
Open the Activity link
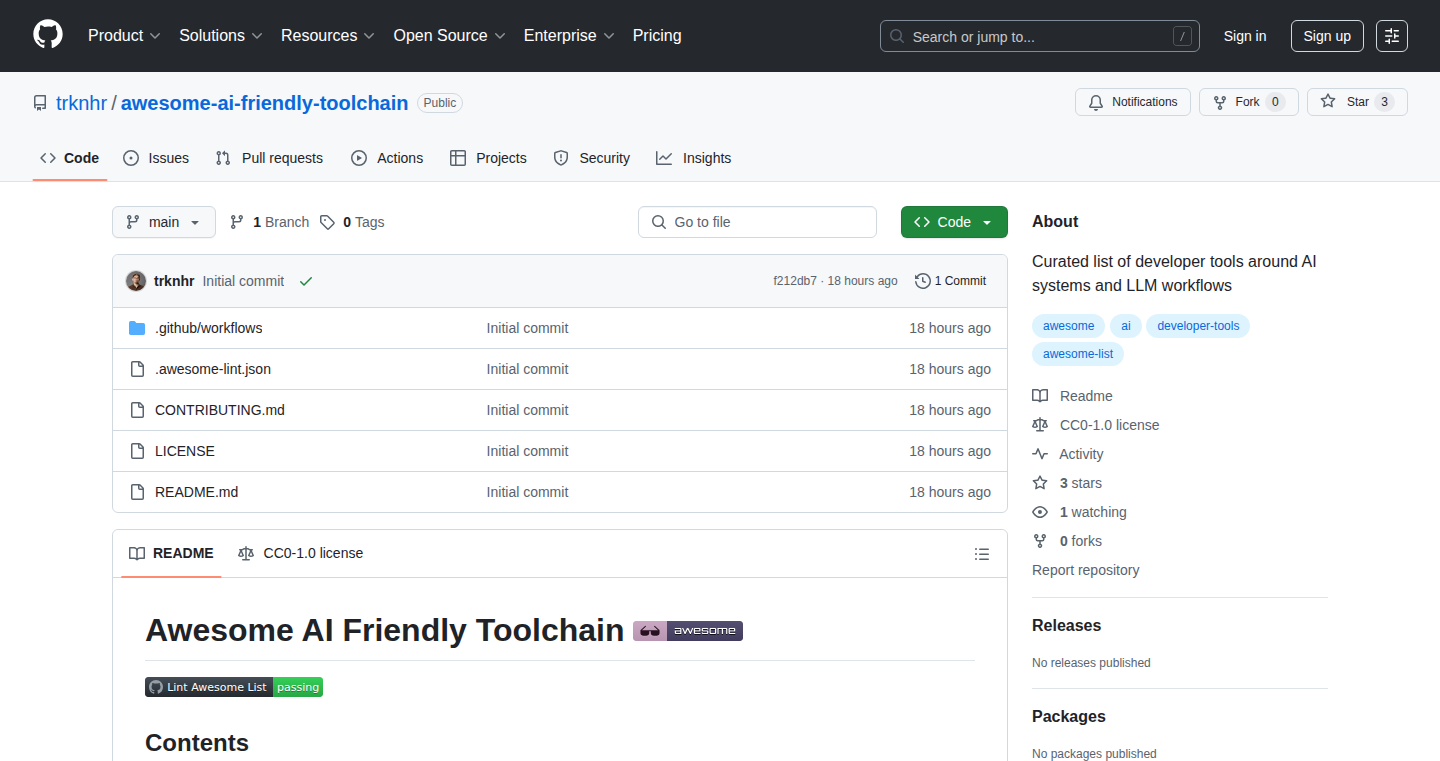point(1068,454)
